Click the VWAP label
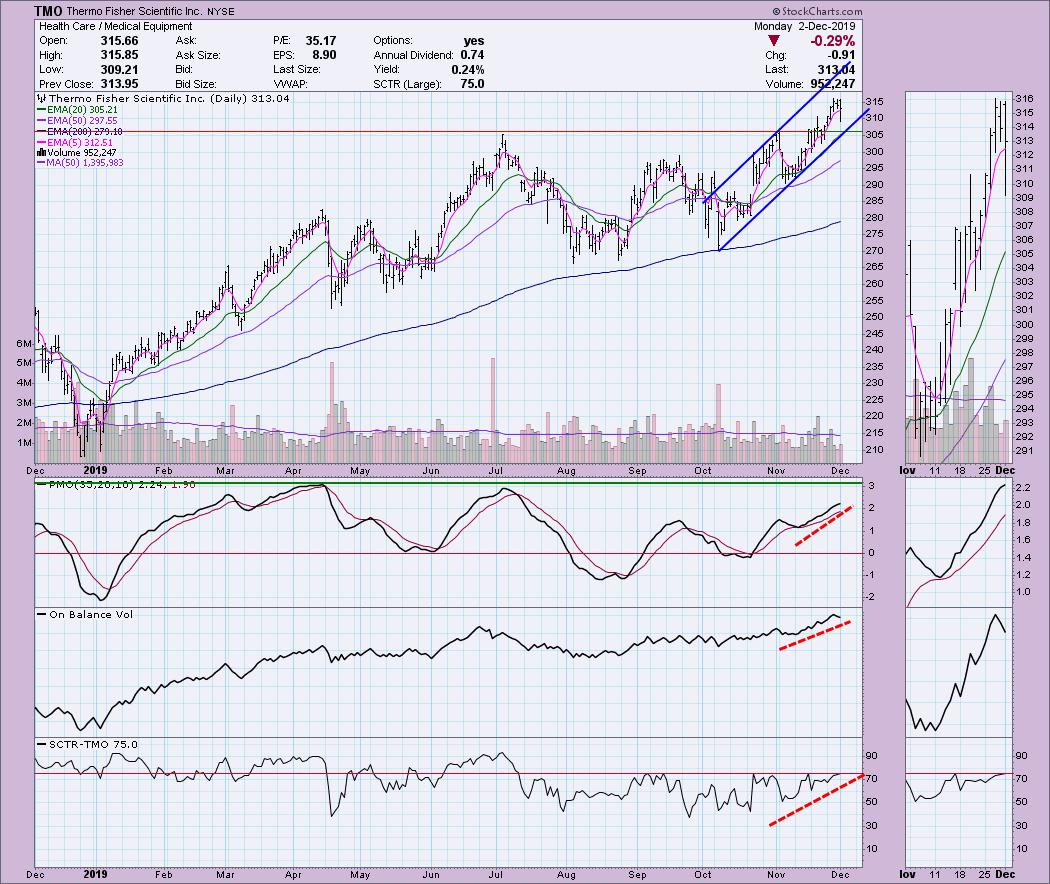Screen dimensions: 1050x884 pyautogui.click(x=290, y=84)
